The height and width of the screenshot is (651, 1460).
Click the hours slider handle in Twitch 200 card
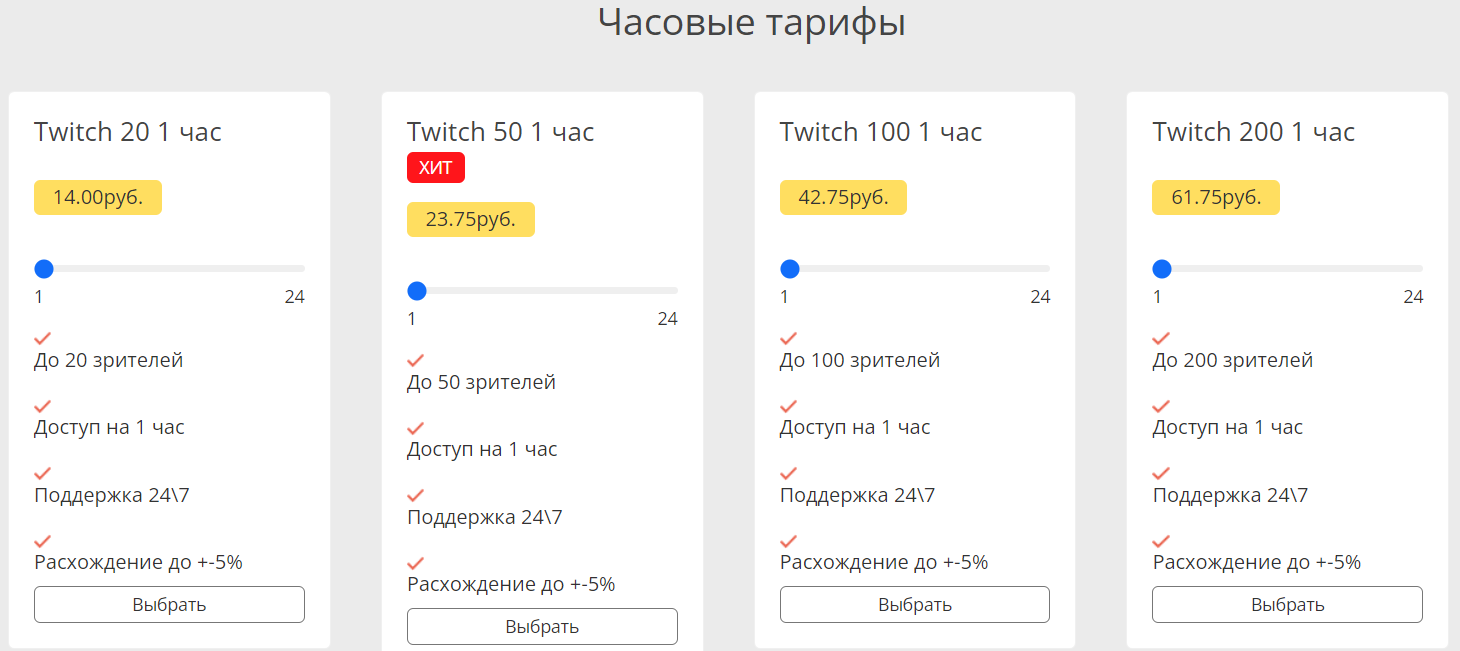[1161, 269]
